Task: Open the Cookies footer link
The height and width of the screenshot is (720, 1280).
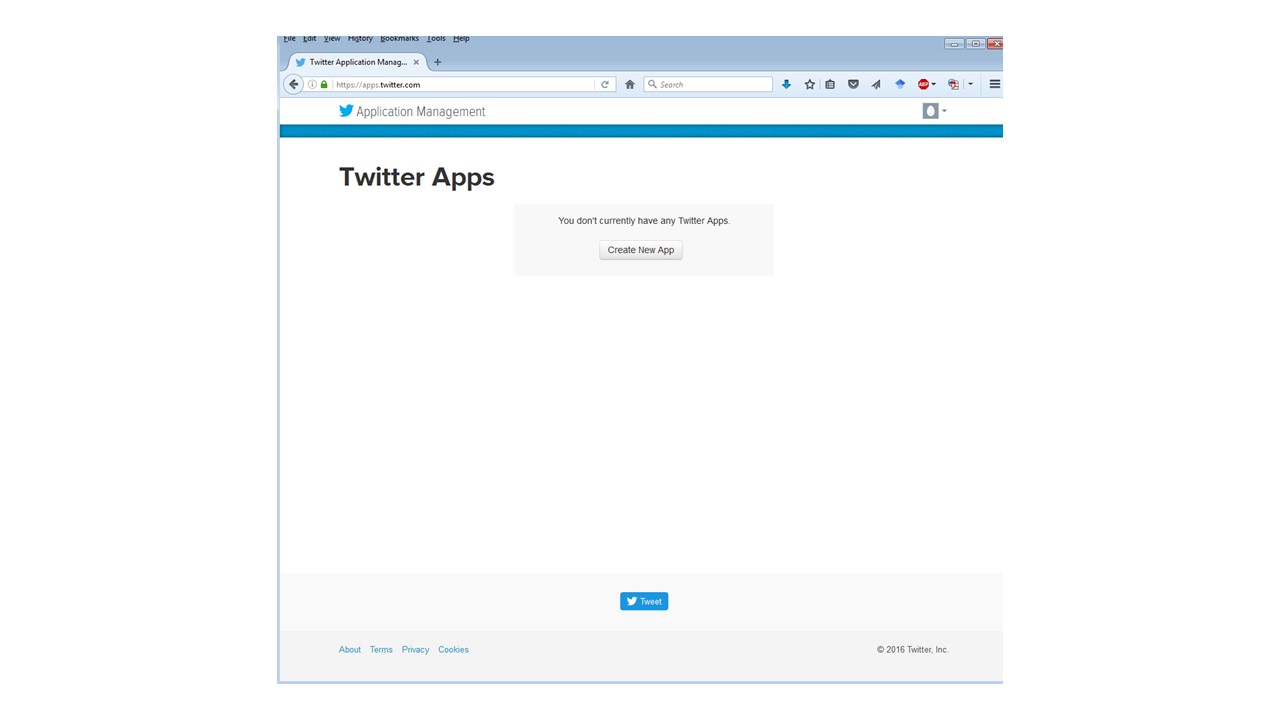Action: coord(453,650)
